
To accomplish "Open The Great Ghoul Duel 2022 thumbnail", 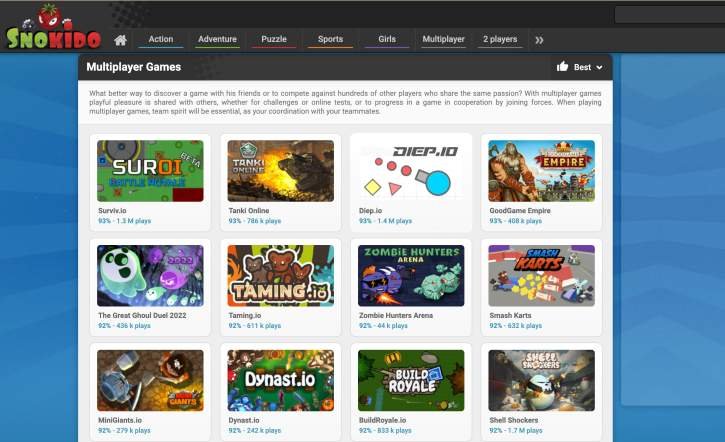I will (150, 275).
